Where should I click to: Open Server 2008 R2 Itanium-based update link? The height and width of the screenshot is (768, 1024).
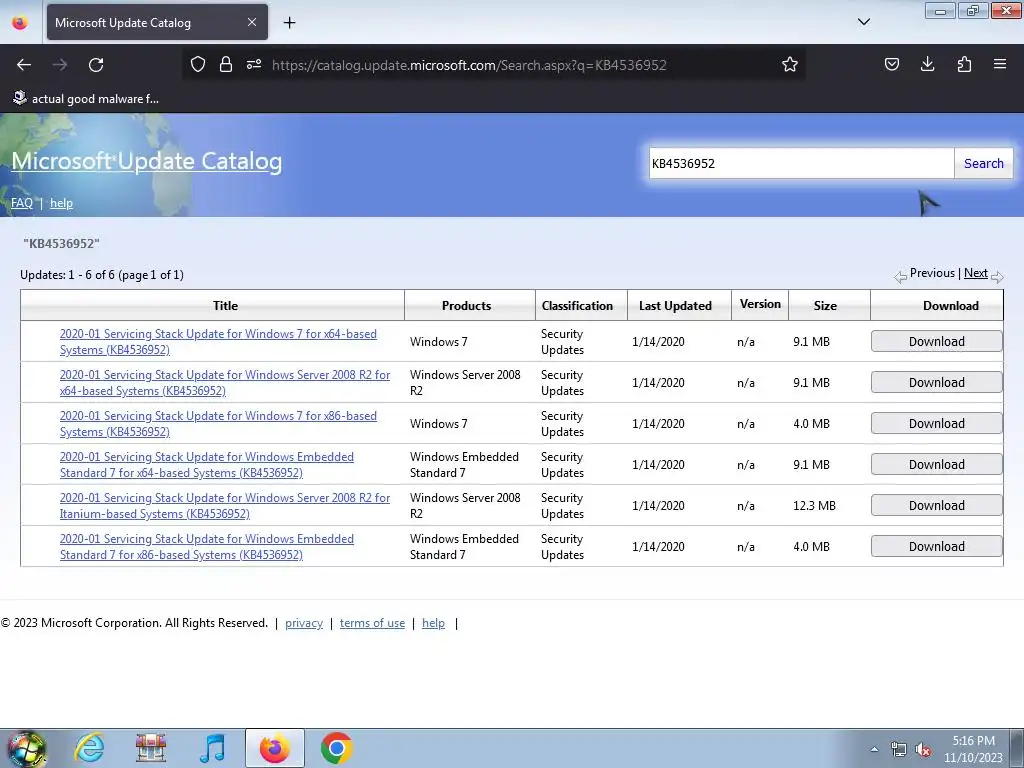(x=225, y=505)
